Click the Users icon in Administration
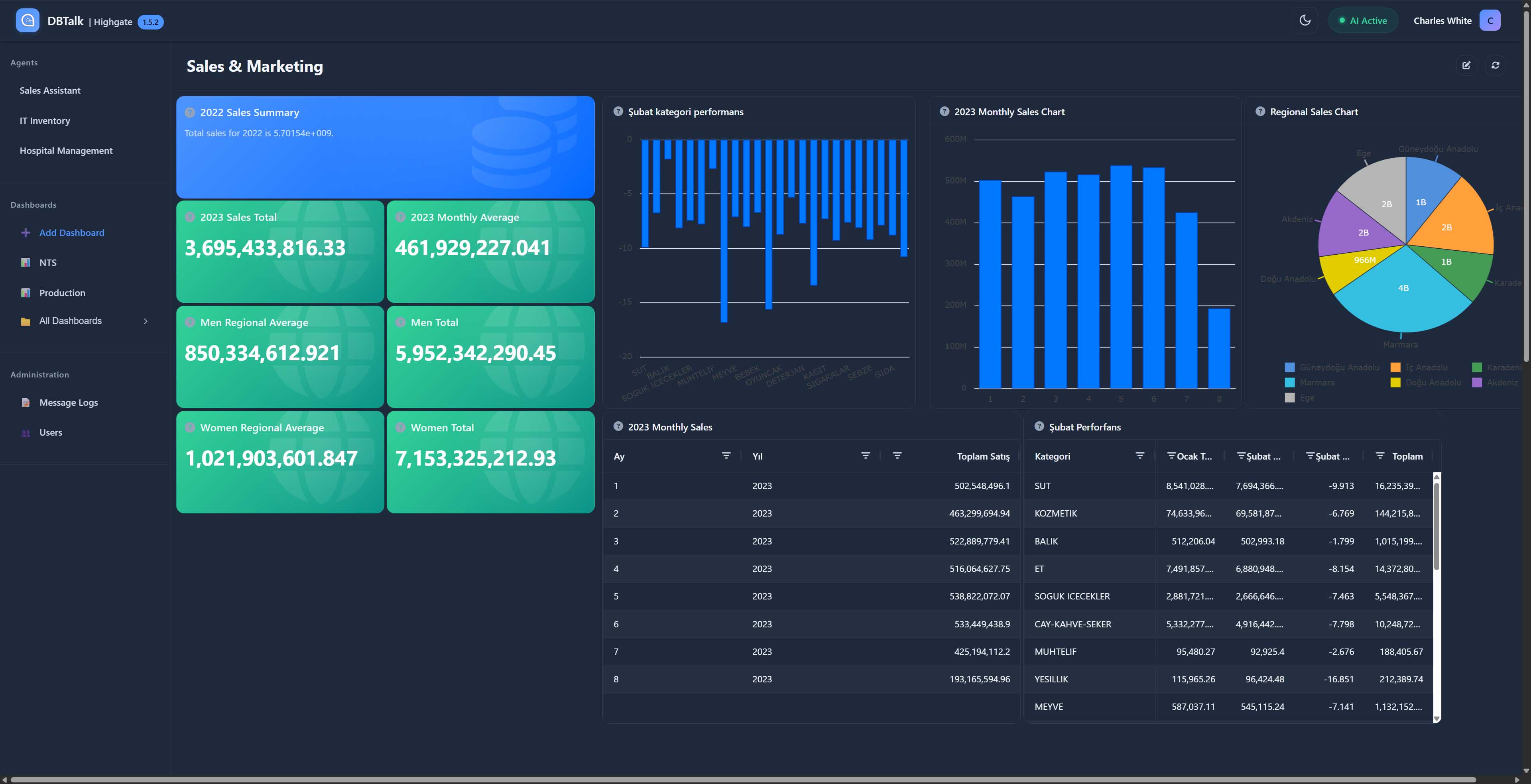This screenshot has height=784, width=1531. [26, 433]
